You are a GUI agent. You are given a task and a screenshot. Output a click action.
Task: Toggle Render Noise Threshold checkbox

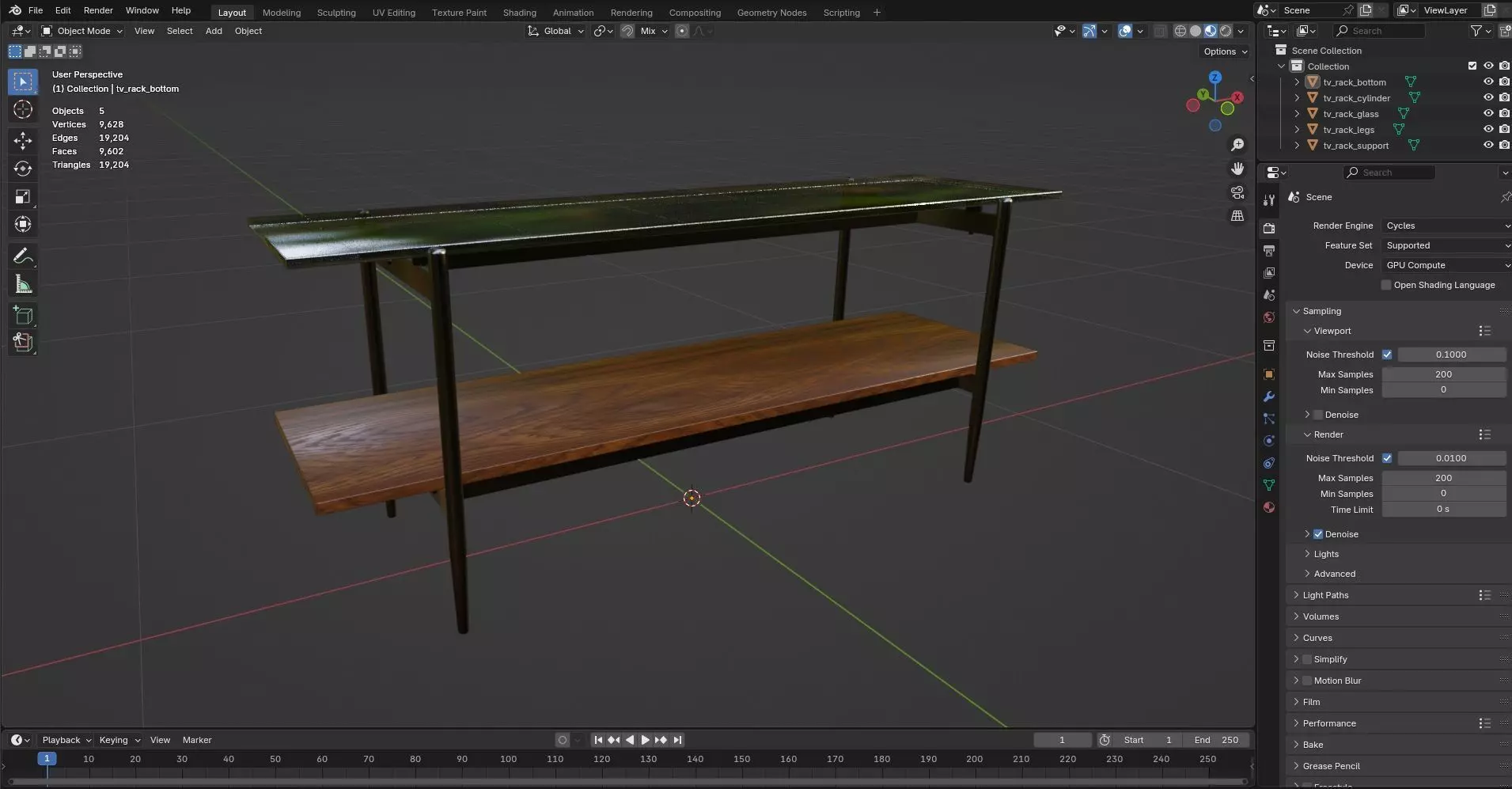(x=1387, y=458)
